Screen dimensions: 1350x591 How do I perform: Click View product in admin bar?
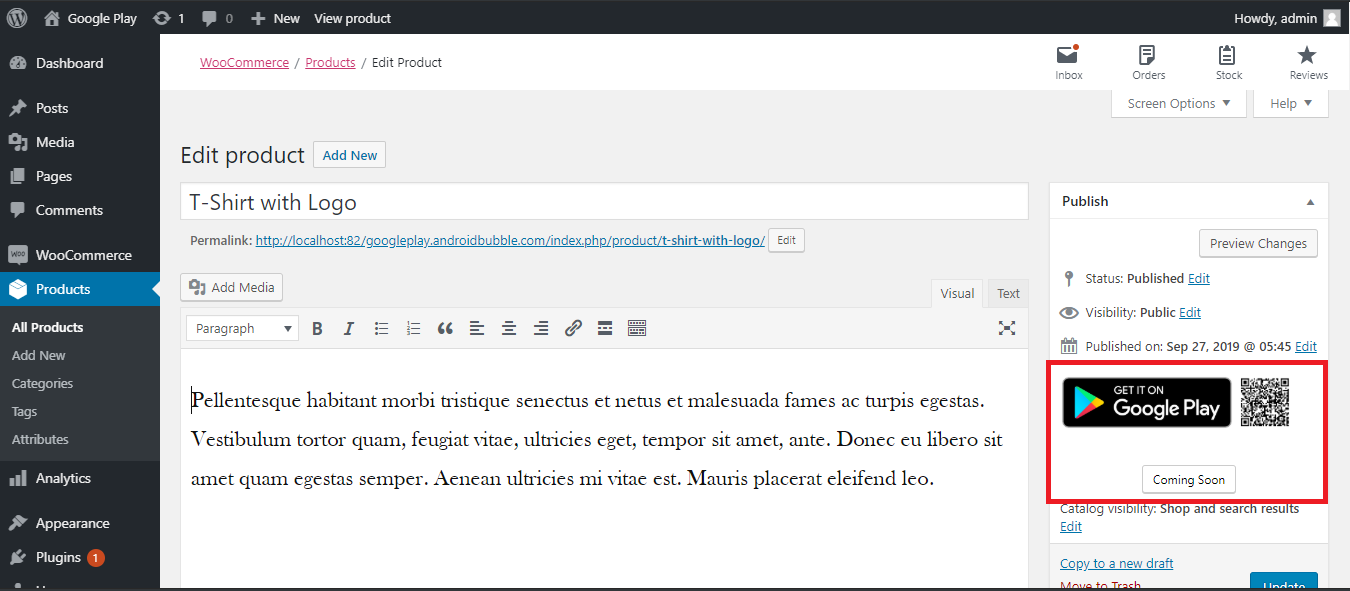click(x=352, y=18)
